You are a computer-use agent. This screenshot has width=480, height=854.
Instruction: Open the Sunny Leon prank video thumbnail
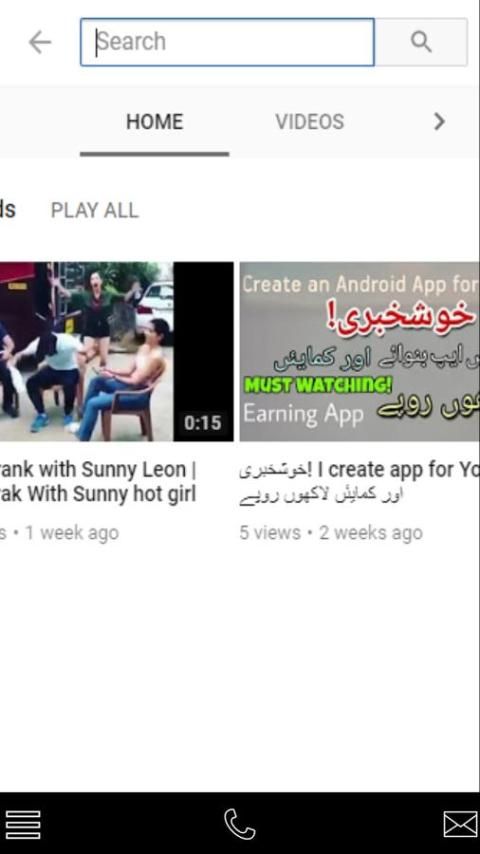tap(117, 351)
